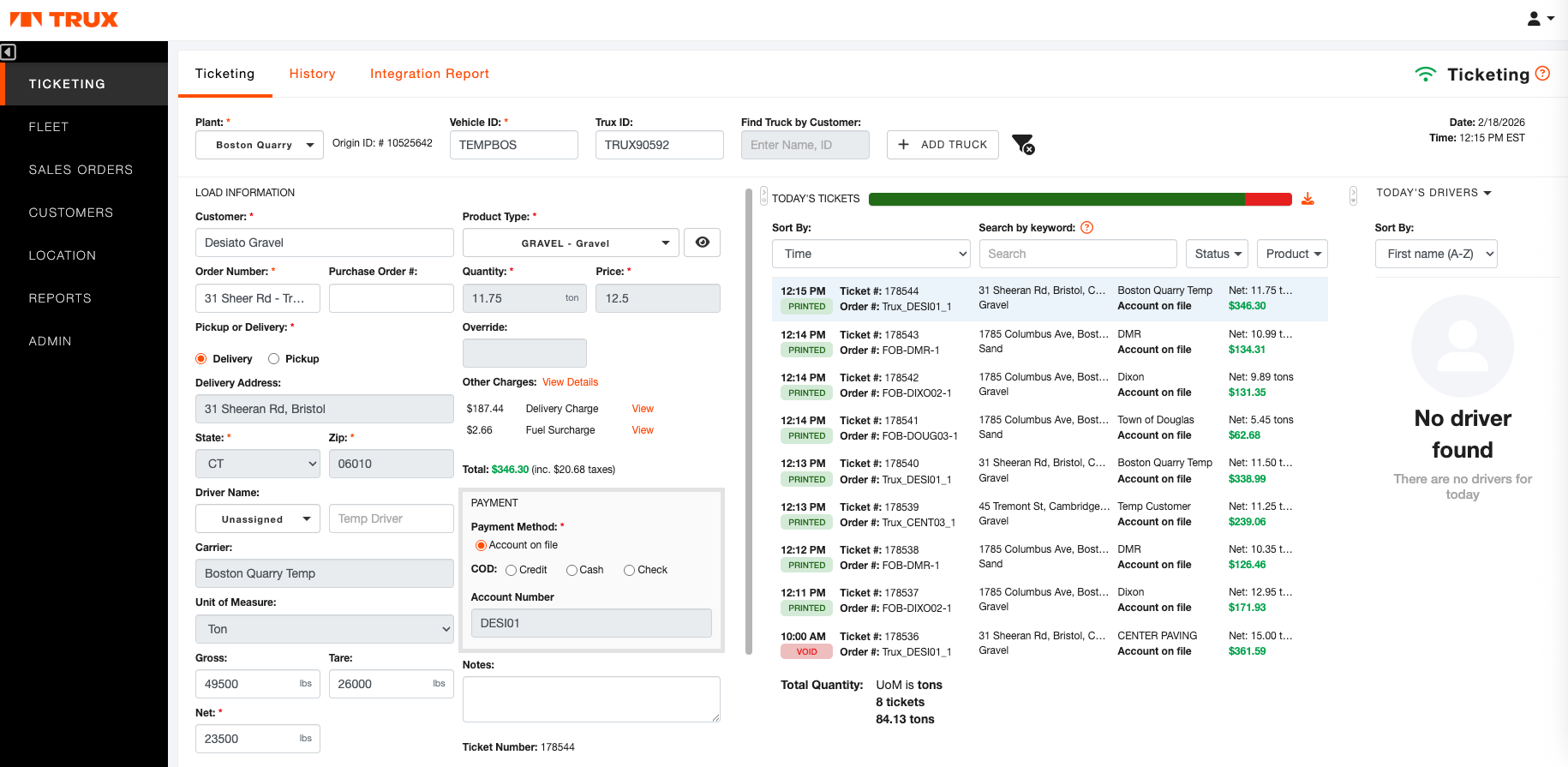Switch to the History tab
The image size is (1568, 767).
(x=312, y=74)
